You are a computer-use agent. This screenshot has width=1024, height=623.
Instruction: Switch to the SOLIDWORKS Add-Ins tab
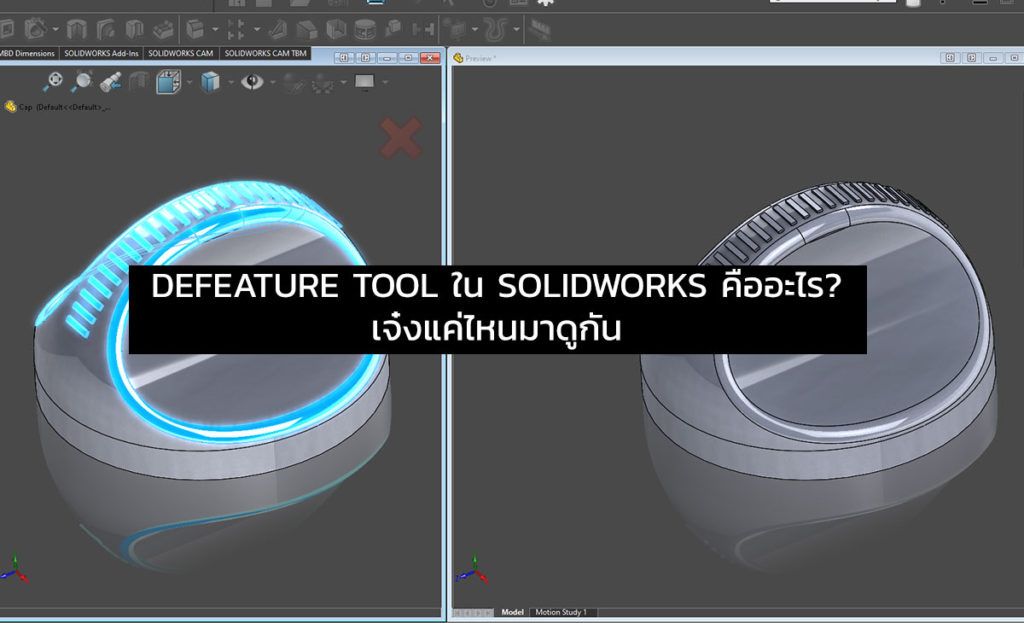point(101,54)
